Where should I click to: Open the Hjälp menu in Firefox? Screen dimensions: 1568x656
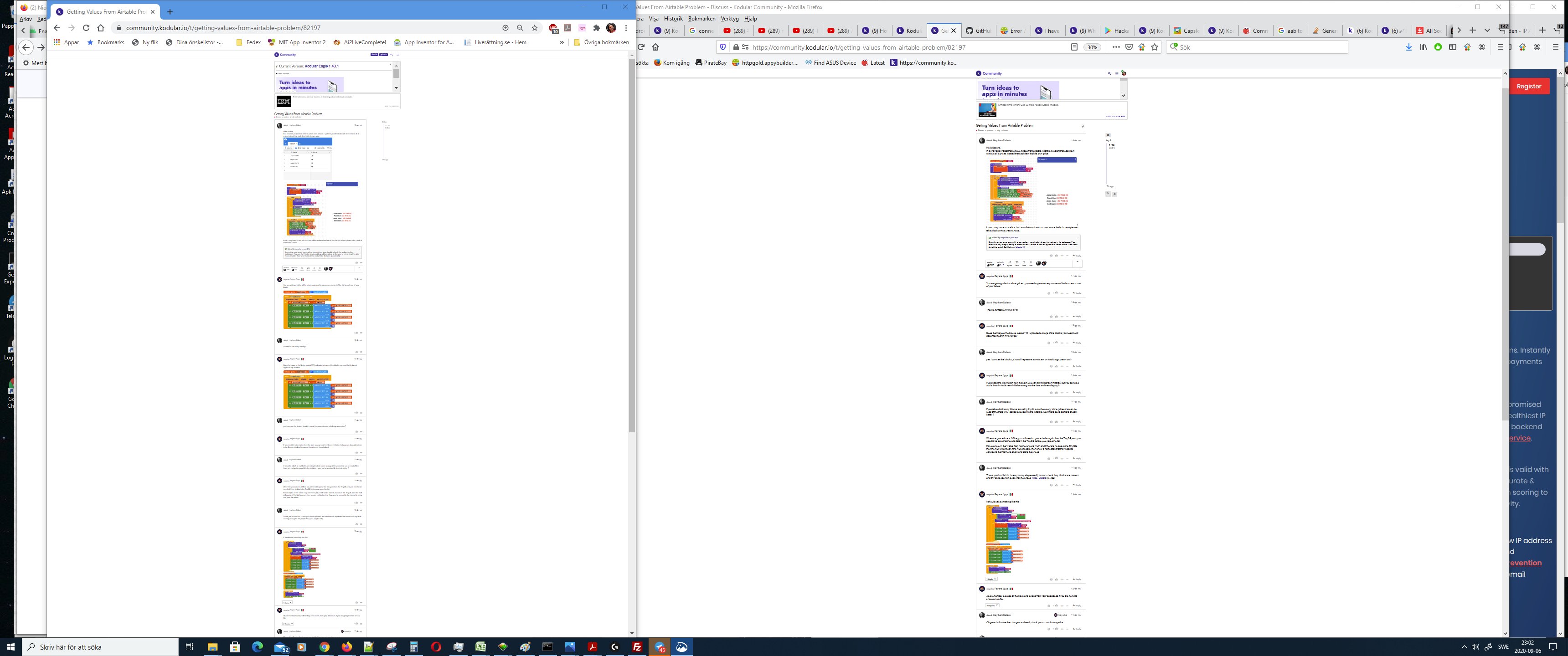click(x=751, y=19)
